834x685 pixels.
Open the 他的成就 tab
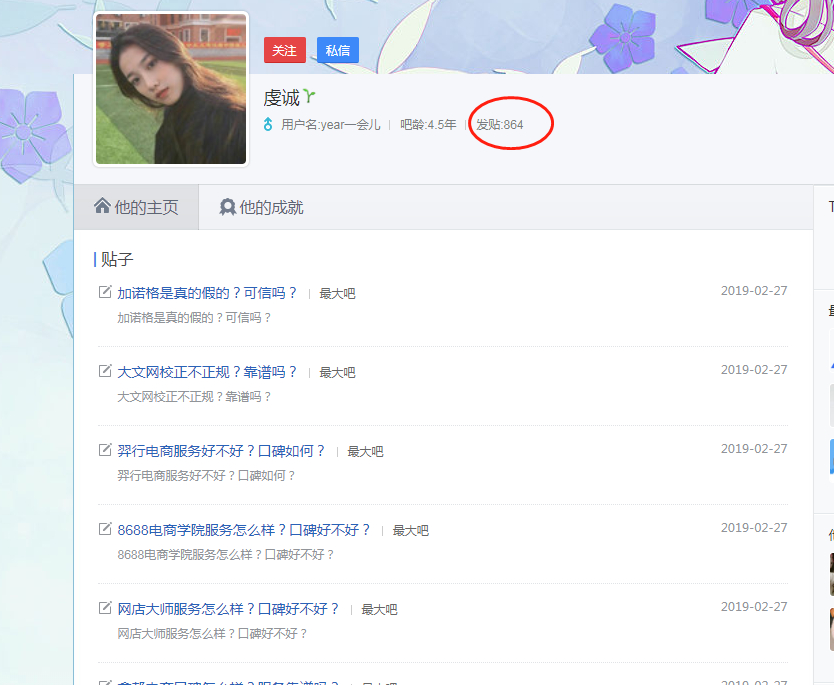(x=261, y=208)
